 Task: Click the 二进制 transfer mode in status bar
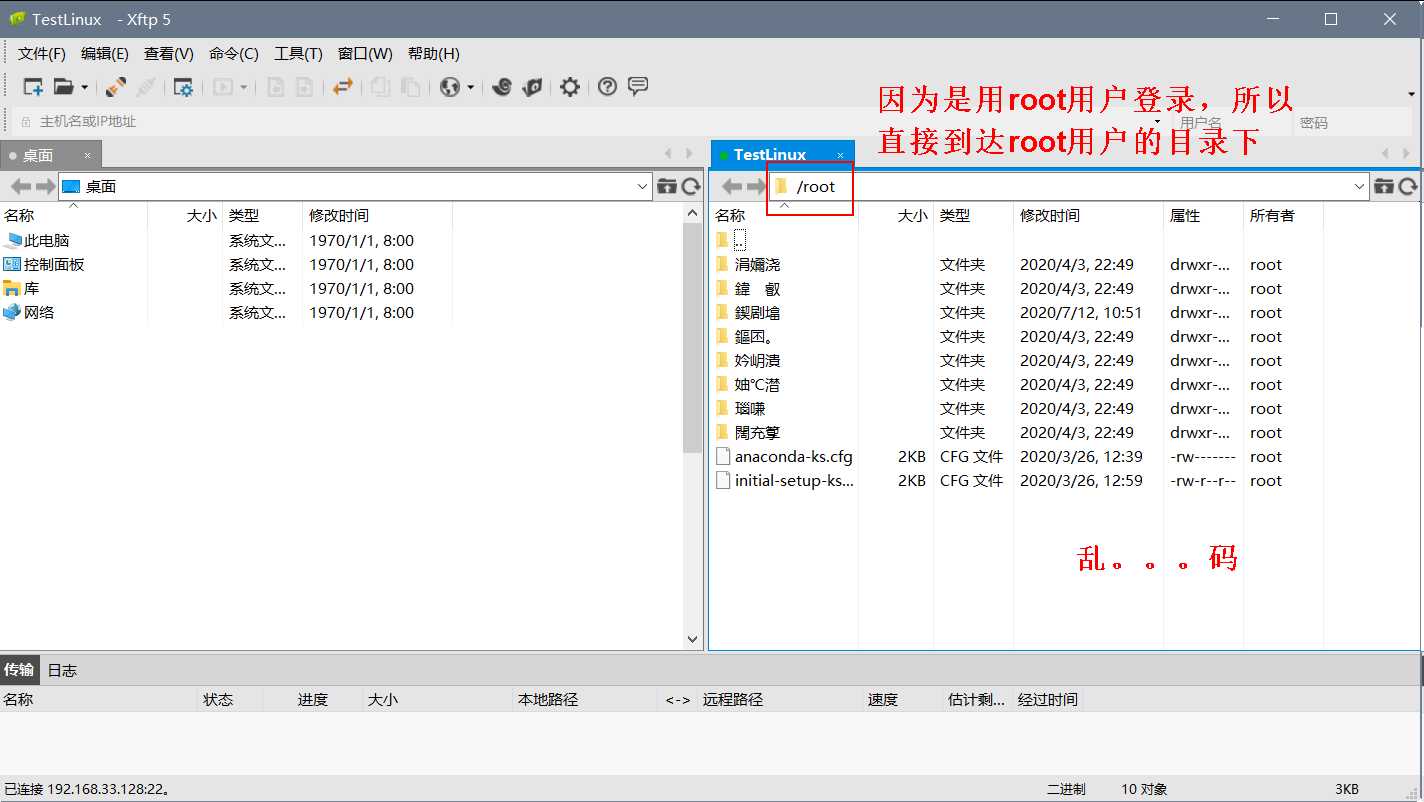click(1066, 789)
